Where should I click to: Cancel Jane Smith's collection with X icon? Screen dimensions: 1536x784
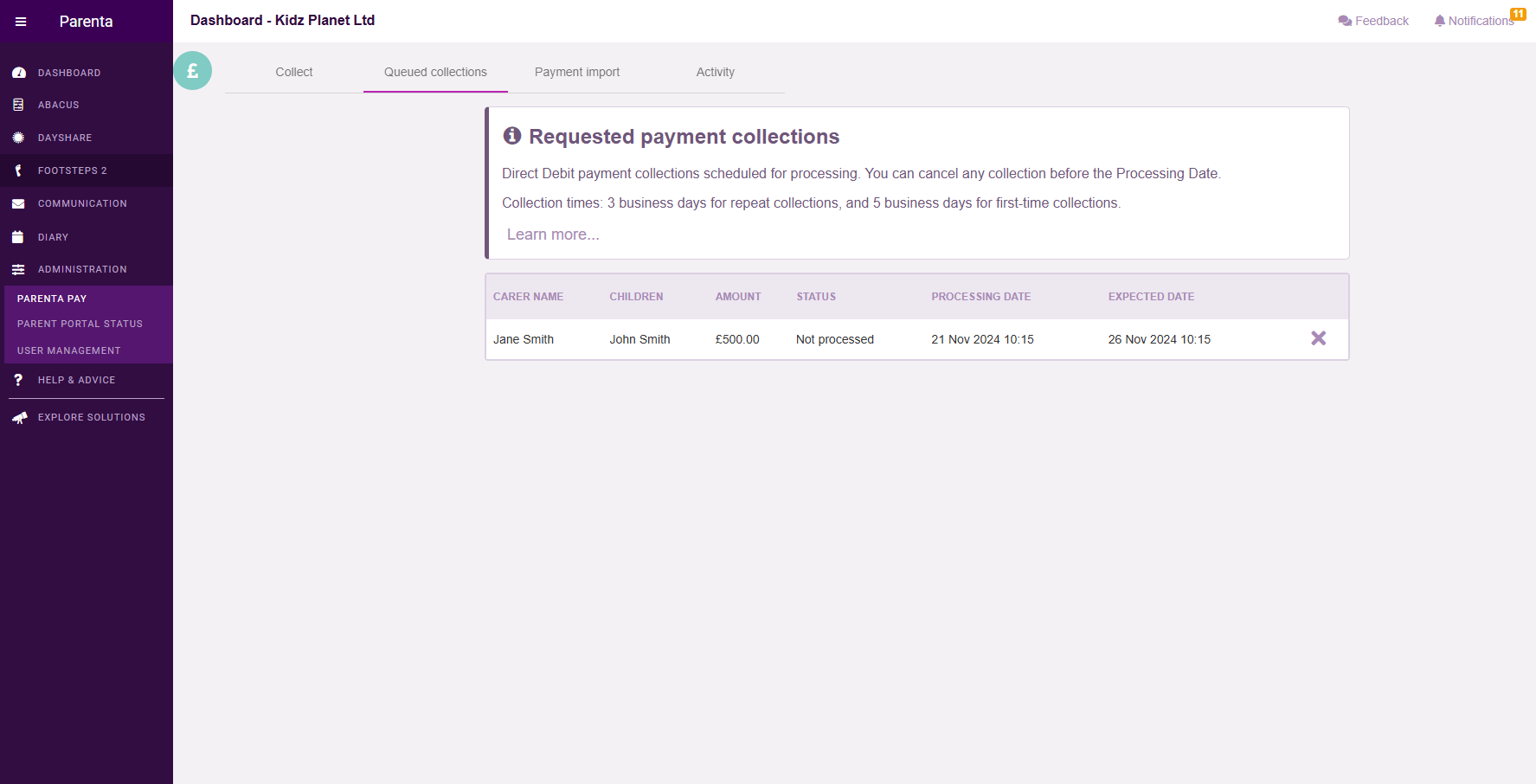pyautogui.click(x=1318, y=338)
